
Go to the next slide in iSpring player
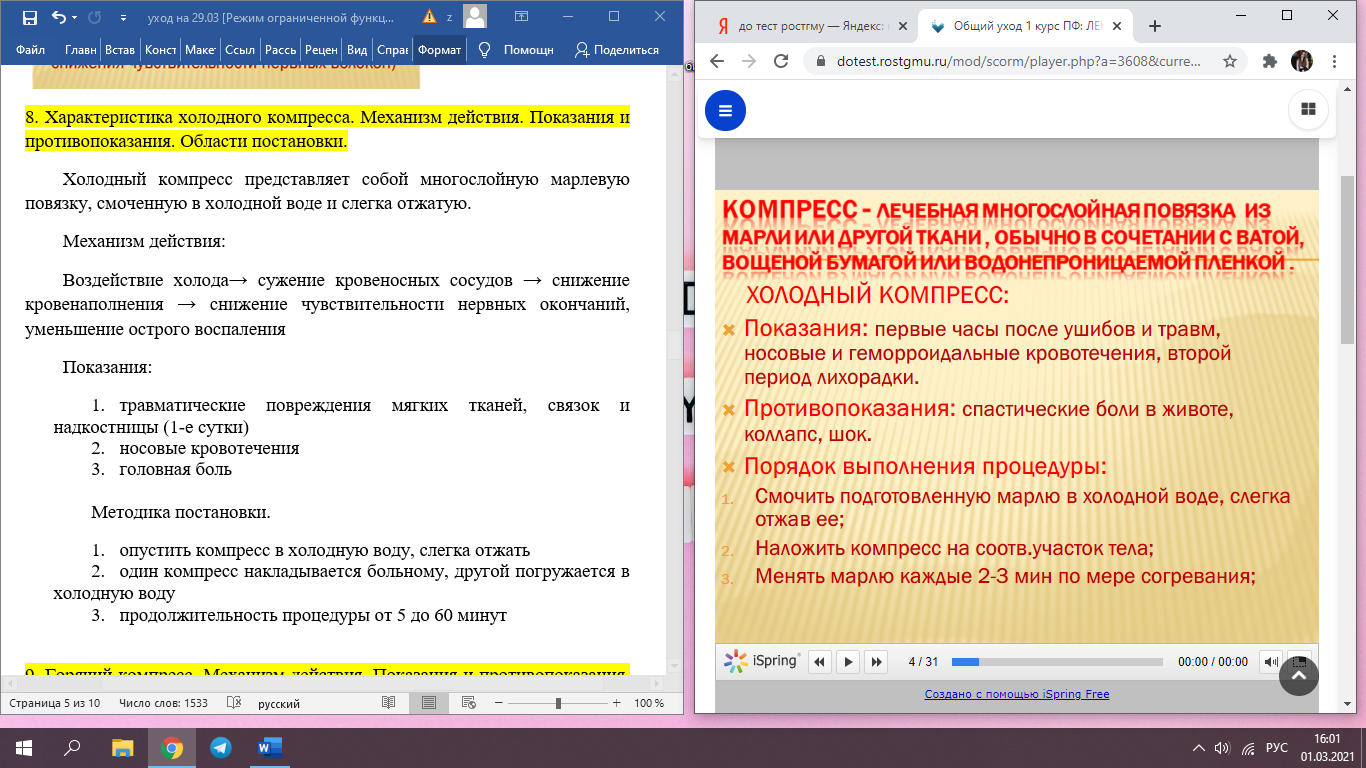tap(876, 661)
